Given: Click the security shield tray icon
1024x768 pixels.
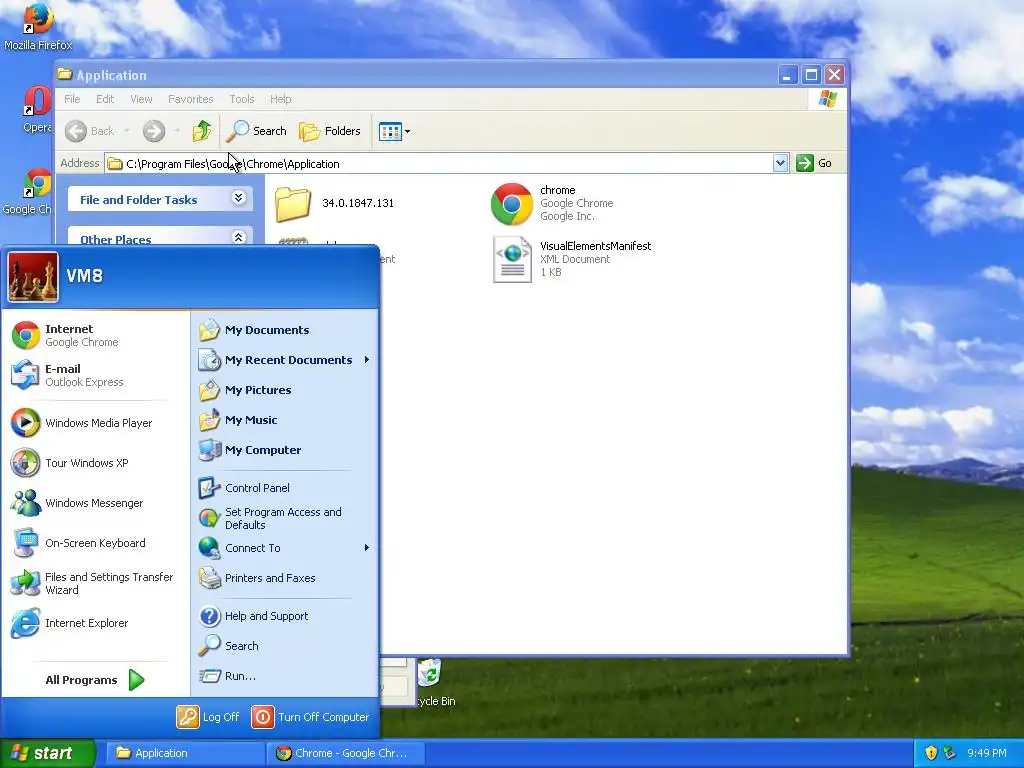Looking at the screenshot, I should coord(931,753).
